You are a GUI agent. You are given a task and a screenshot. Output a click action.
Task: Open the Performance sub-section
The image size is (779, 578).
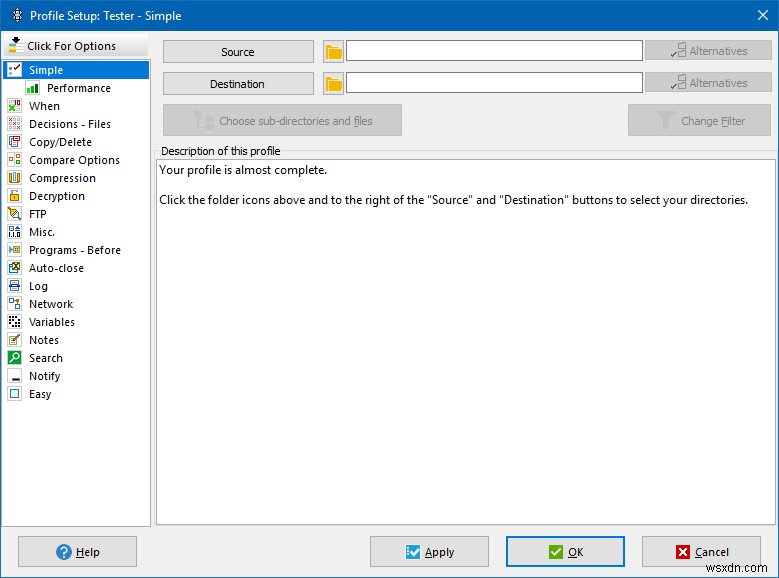click(x=78, y=88)
